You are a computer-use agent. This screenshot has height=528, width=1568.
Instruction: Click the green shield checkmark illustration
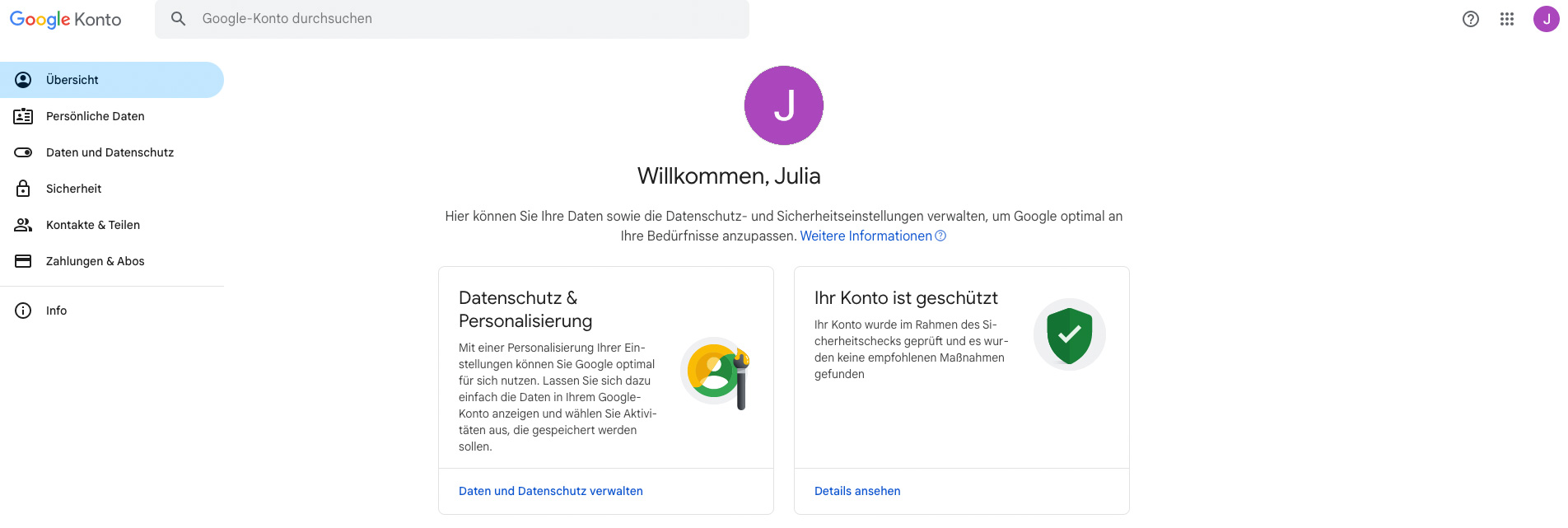point(1070,334)
